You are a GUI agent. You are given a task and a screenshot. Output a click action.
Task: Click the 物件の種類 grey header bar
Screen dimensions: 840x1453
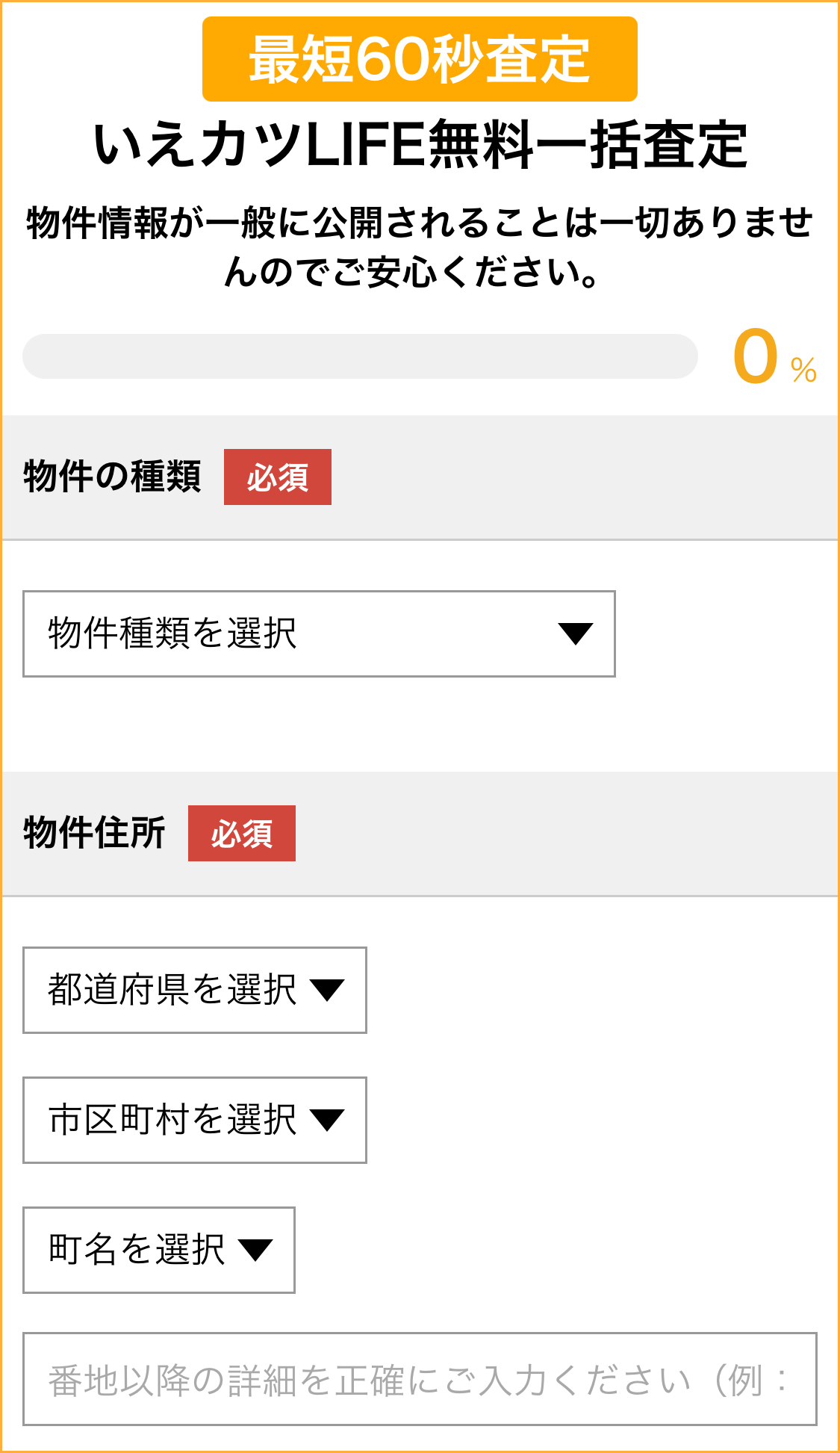click(582, 477)
